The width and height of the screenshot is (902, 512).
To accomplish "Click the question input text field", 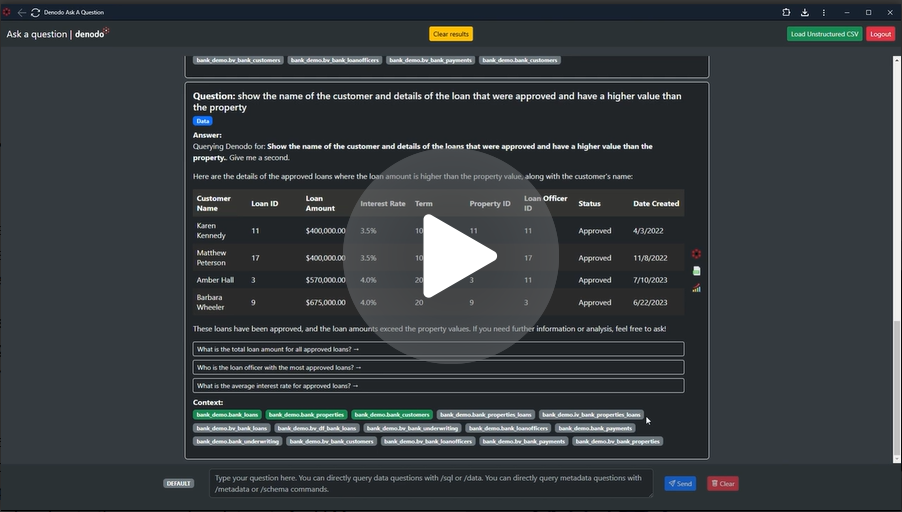I will pos(431,483).
